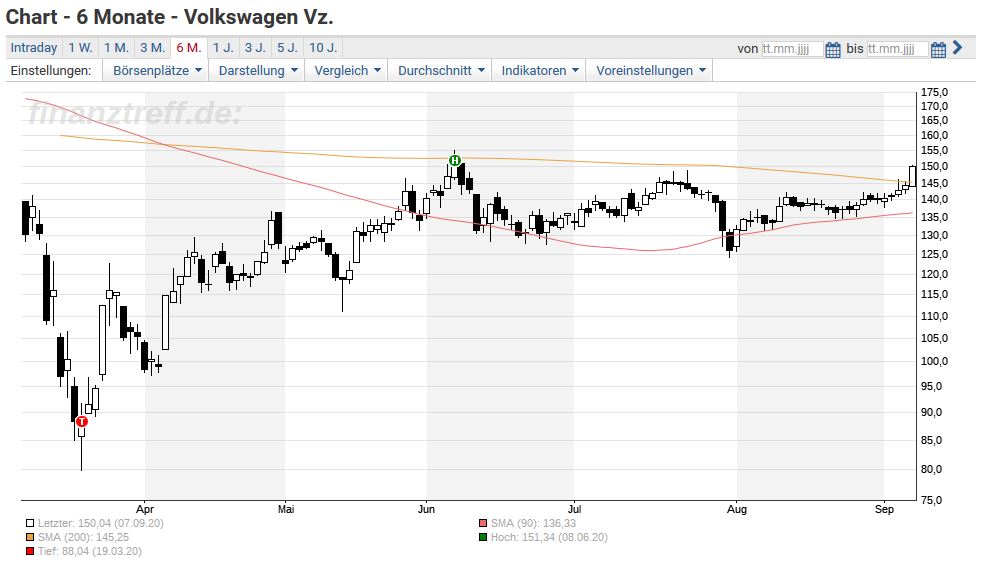Select the 5 J. time range tab
The height and width of the screenshot is (564, 985).
(x=288, y=48)
